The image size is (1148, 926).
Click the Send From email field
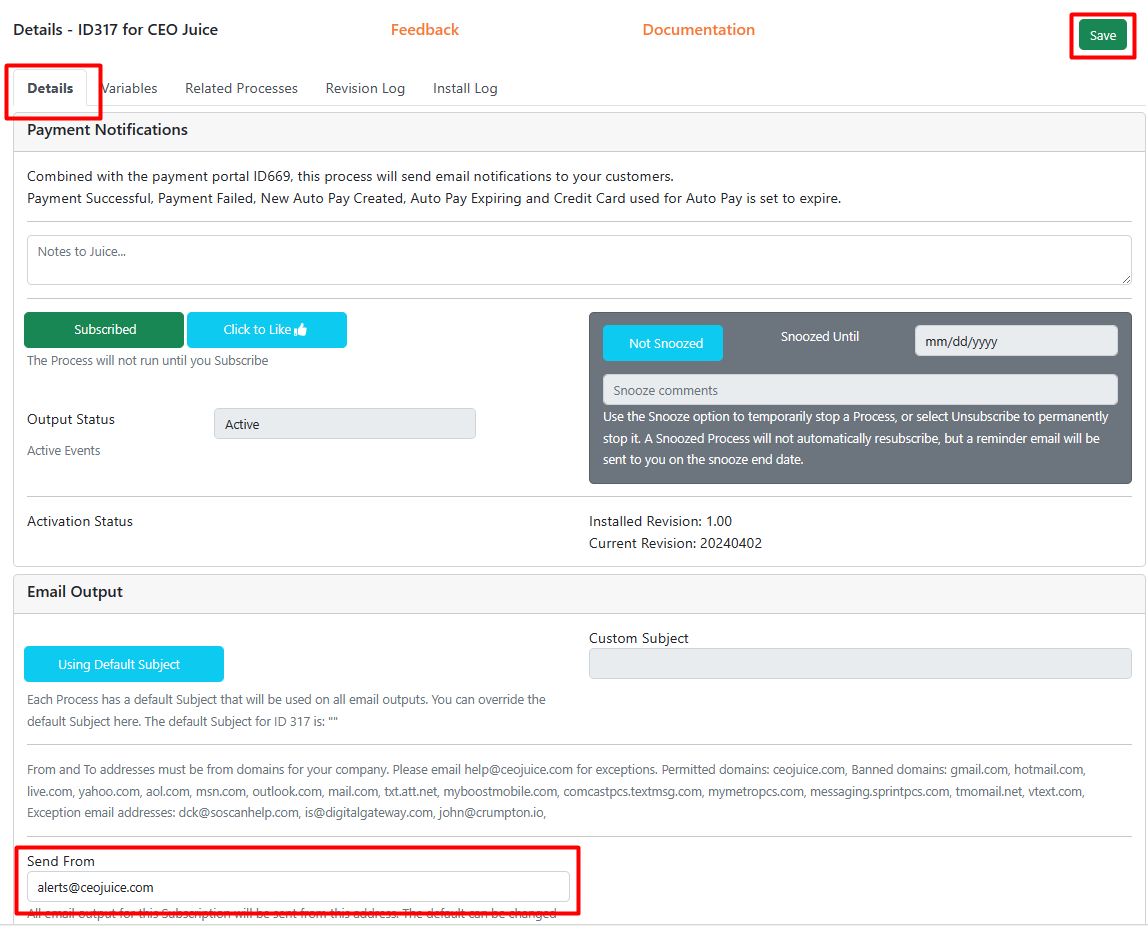pos(298,887)
